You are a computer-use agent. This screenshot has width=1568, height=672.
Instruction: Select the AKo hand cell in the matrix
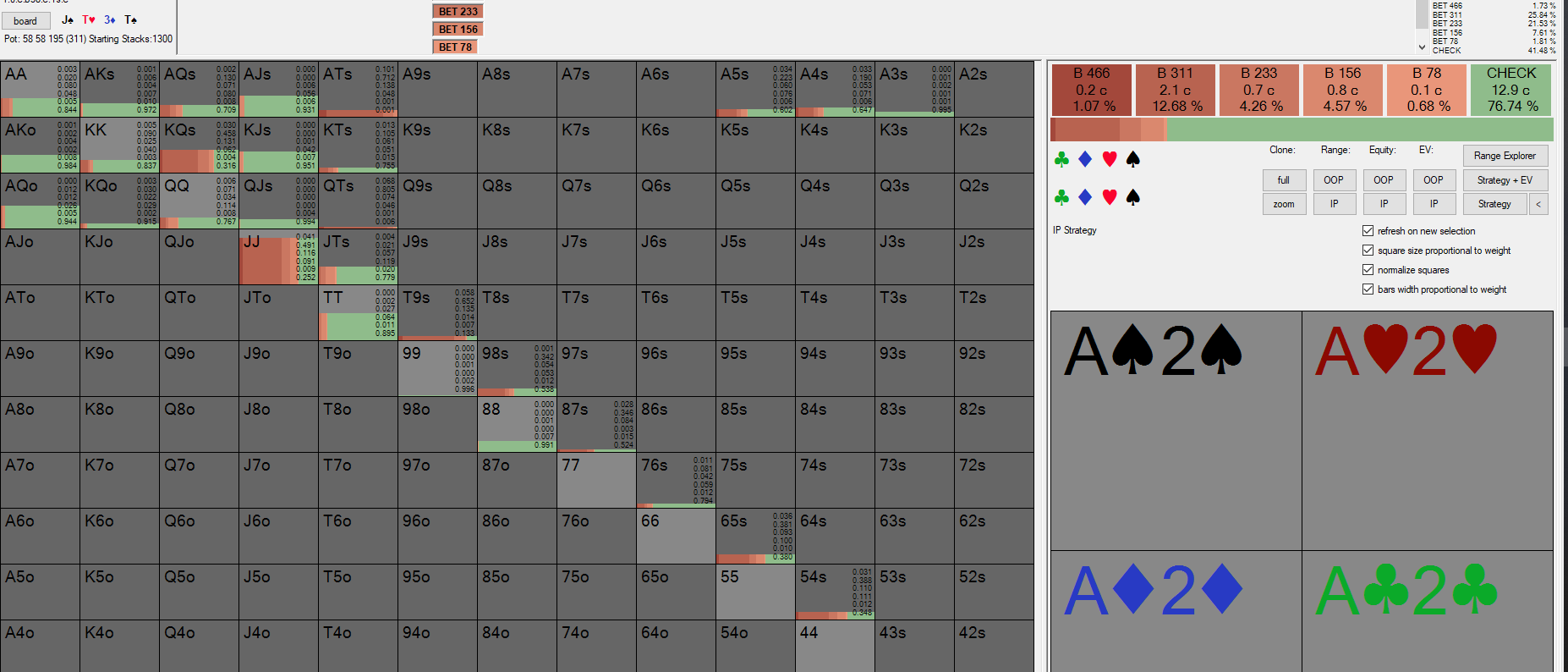(x=40, y=145)
